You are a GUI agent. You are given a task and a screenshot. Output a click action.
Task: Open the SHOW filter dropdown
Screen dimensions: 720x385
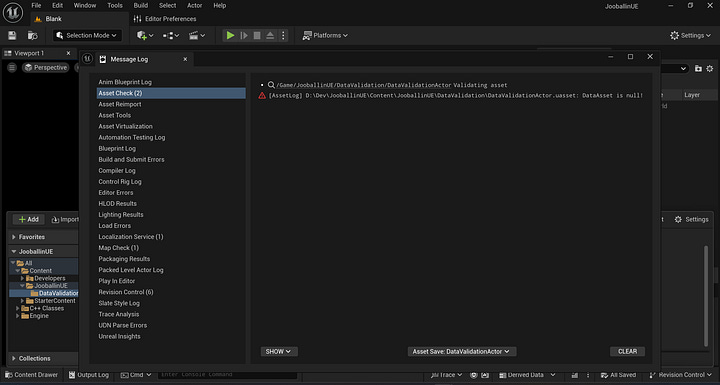[279, 351]
